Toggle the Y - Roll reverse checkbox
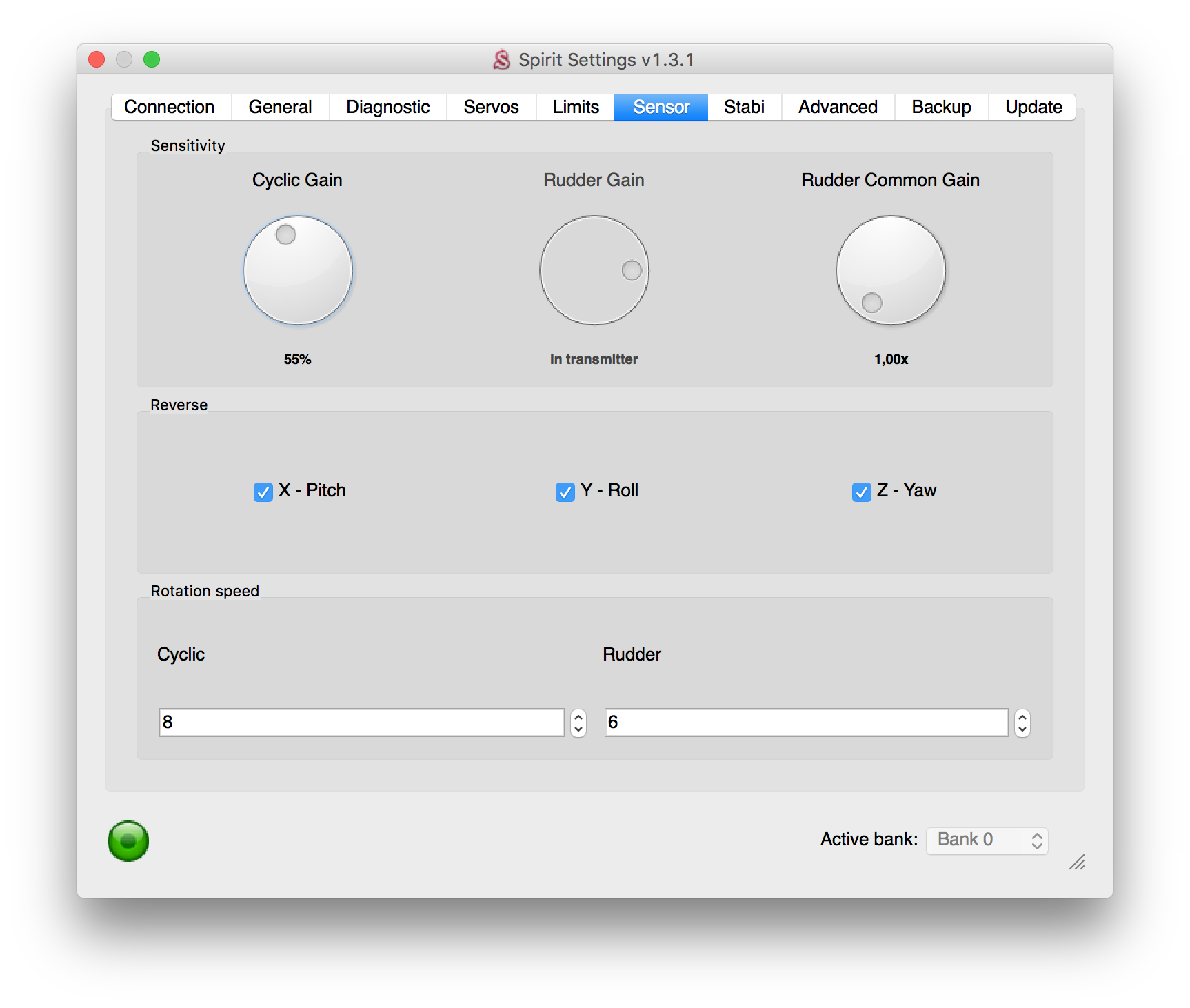This screenshot has width=1190, height=1008. pos(565,492)
